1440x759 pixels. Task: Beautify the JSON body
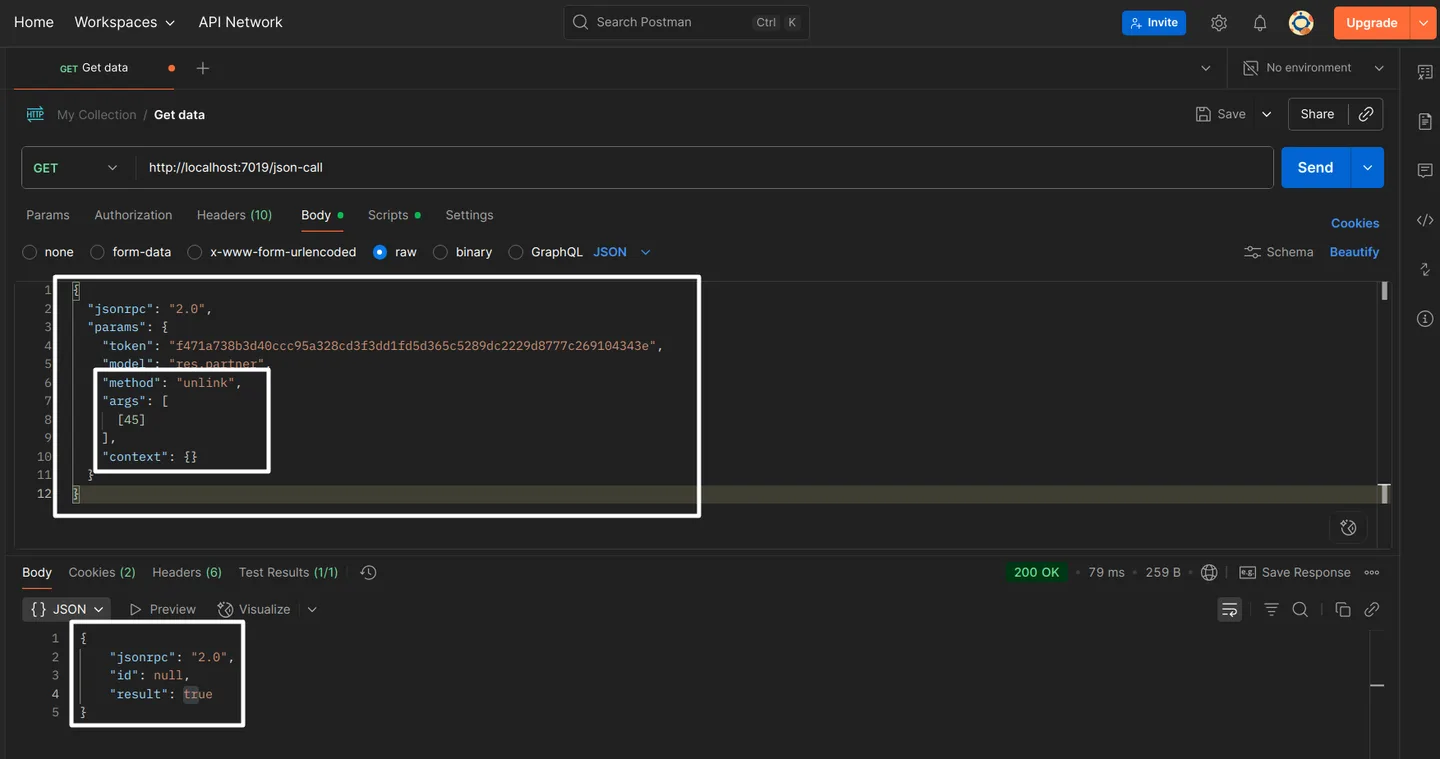[x=1354, y=252]
